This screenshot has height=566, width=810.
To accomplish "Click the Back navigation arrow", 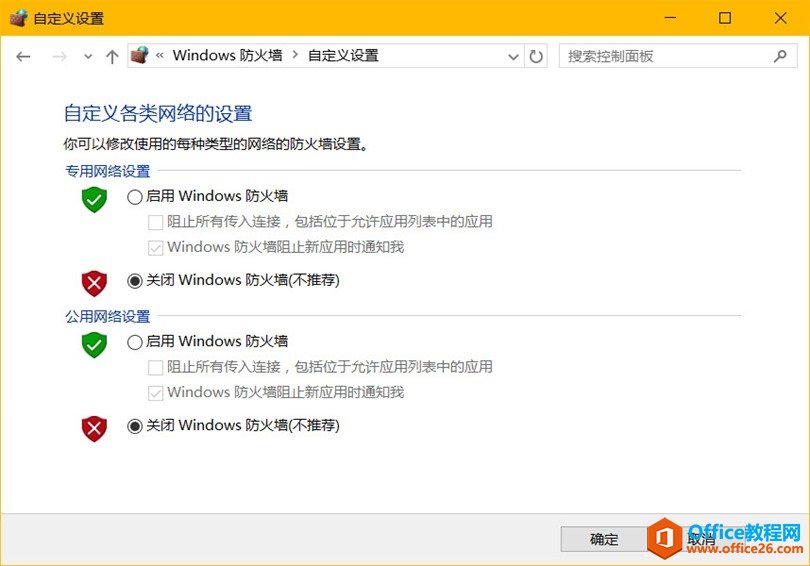I will 23,56.
